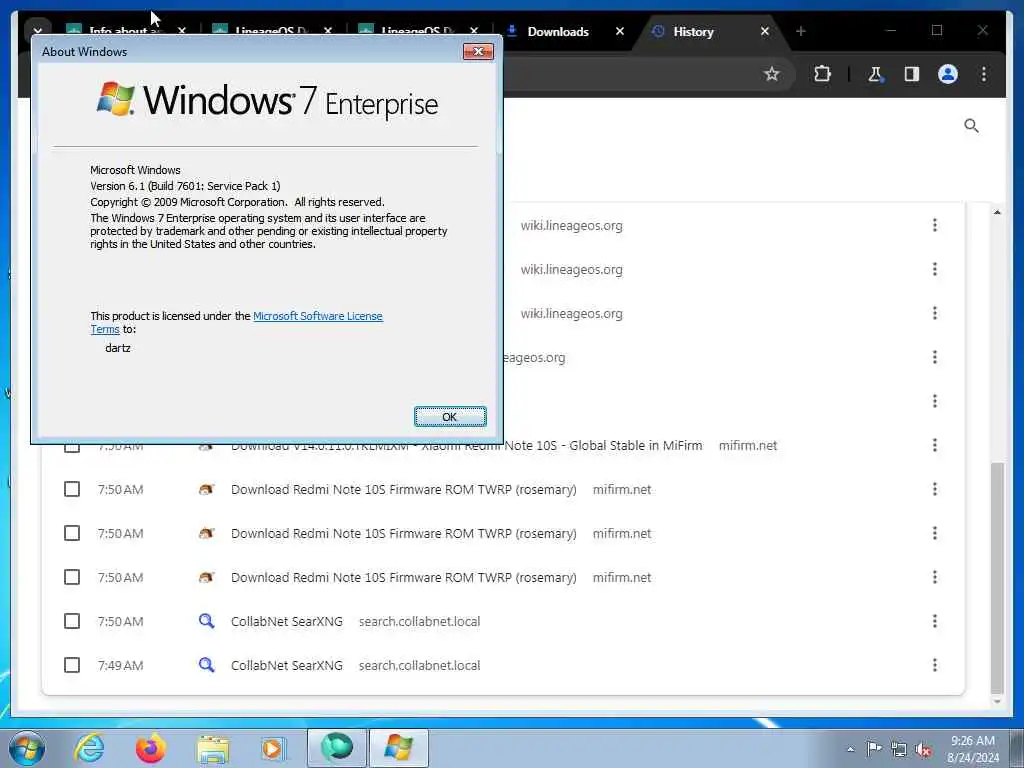Toggle the Chrome side panel
The height and width of the screenshot is (768, 1024).
[x=912, y=74]
